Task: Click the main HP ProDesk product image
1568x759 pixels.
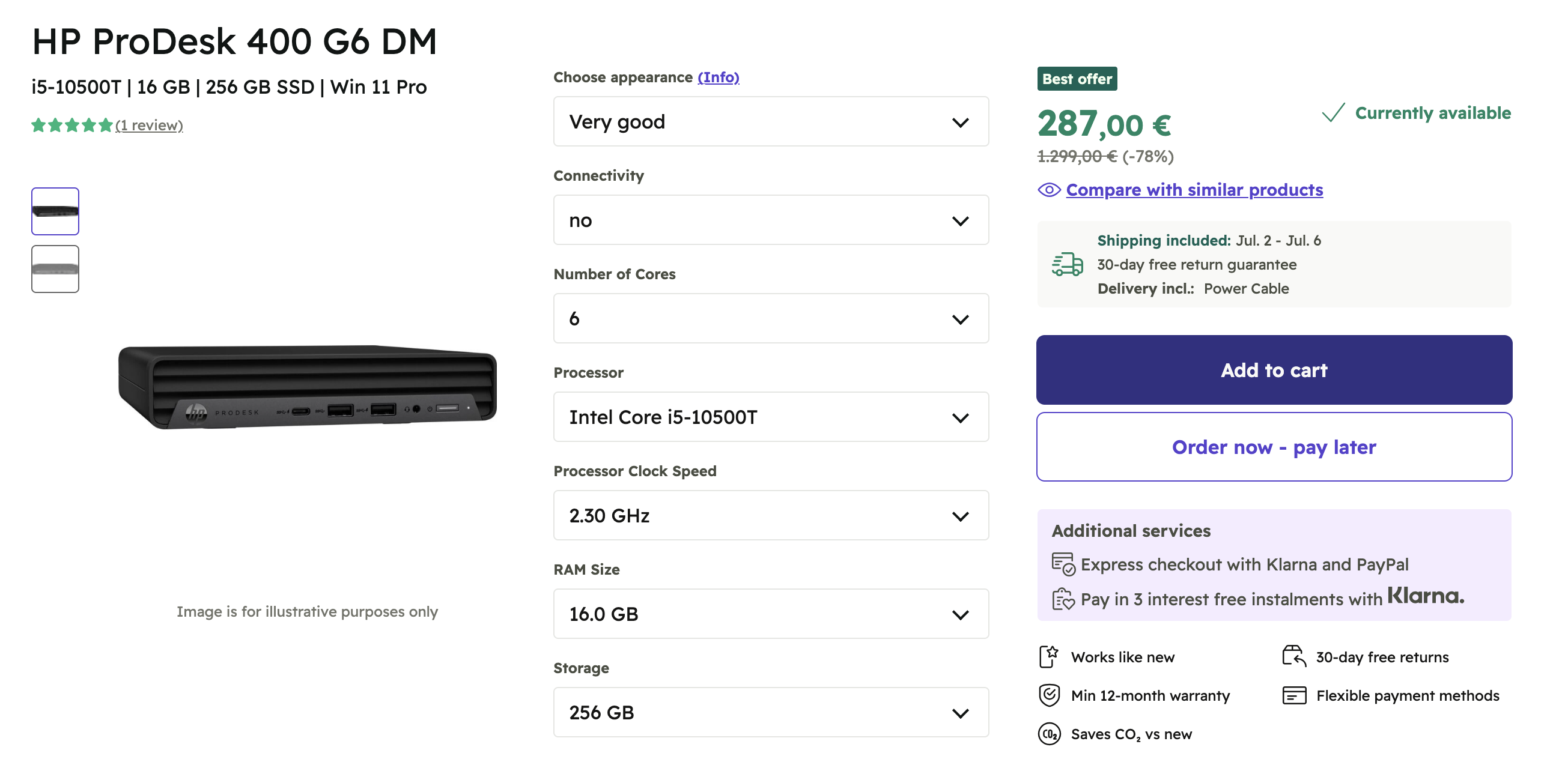Action: pos(308,387)
